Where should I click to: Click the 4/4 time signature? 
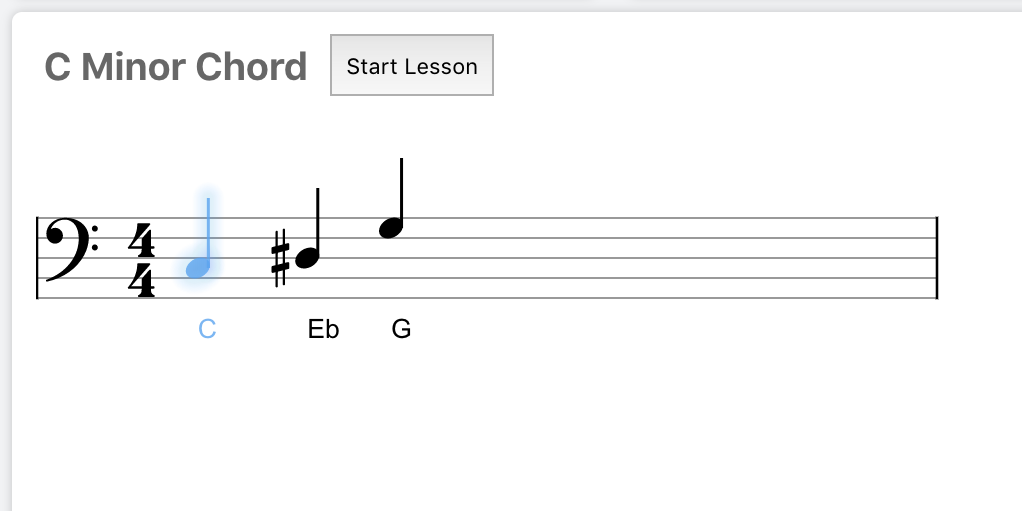[141, 259]
